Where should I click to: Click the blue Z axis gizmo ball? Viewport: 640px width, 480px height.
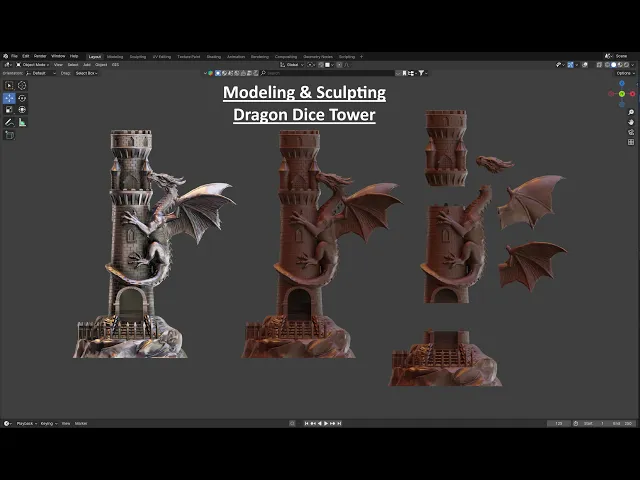(622, 83)
